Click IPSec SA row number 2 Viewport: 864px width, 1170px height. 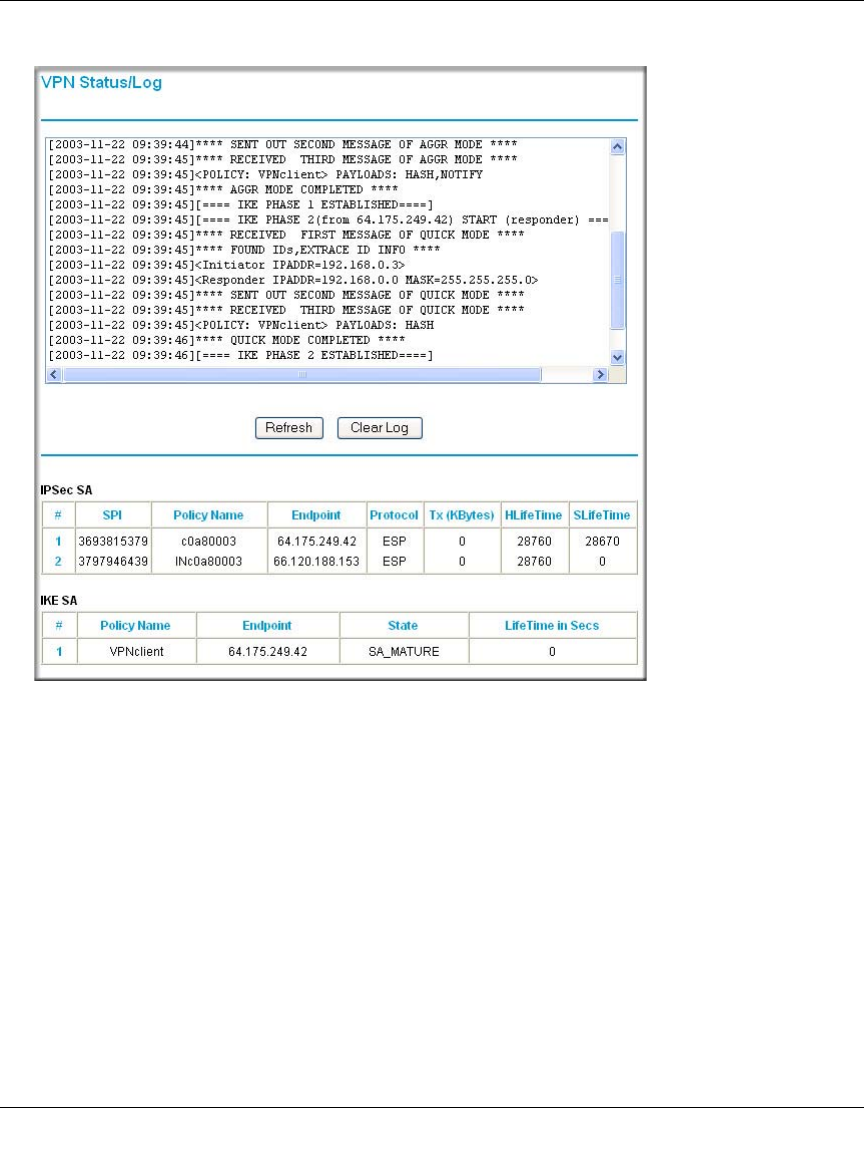coord(58,561)
